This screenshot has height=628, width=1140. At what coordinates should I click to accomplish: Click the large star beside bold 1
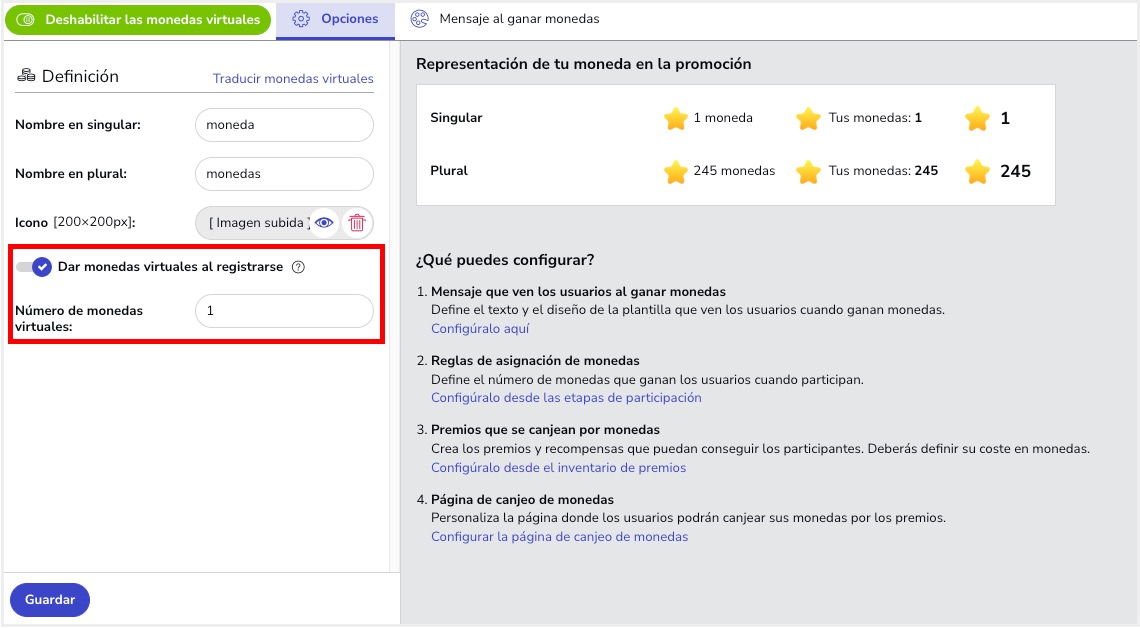pyautogui.click(x=977, y=119)
